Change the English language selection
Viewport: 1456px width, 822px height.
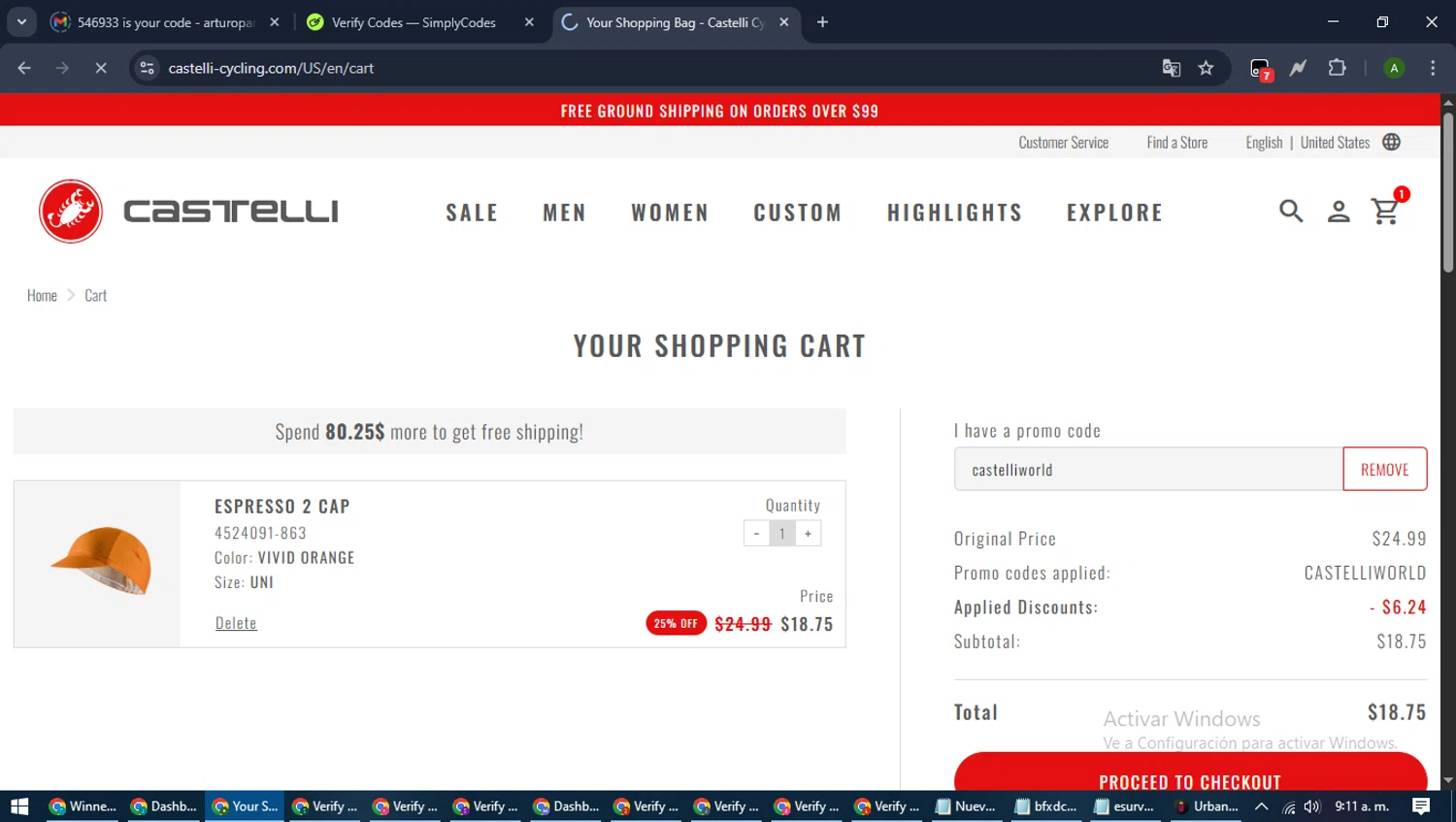pyautogui.click(x=1264, y=142)
